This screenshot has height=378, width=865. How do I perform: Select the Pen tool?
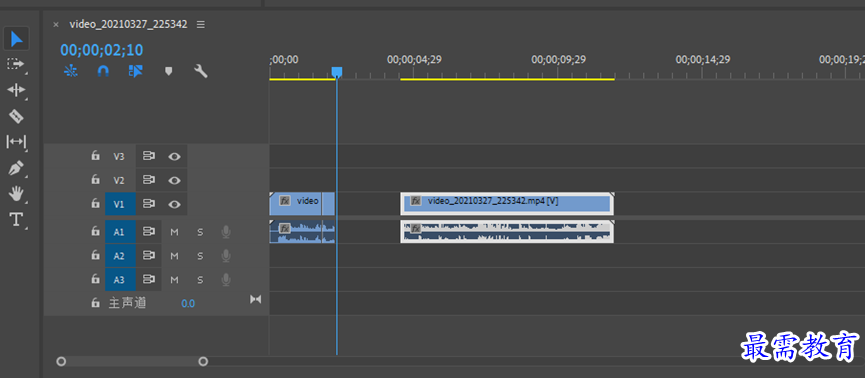[16, 168]
